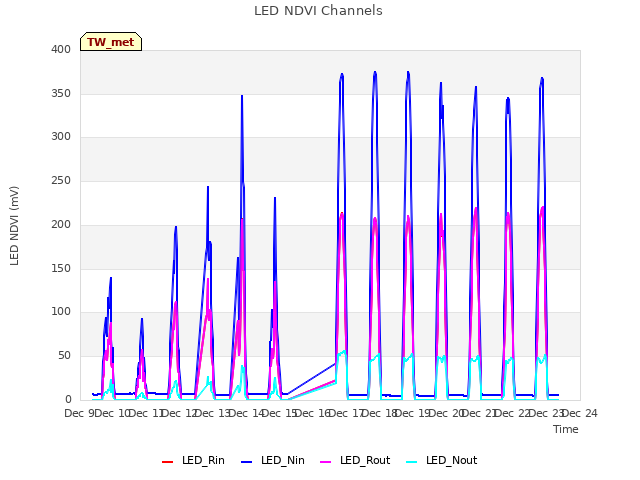The width and height of the screenshot is (640, 480).
Task: Toggle LED_Nin series in legend
Action: pyautogui.click(x=273, y=460)
